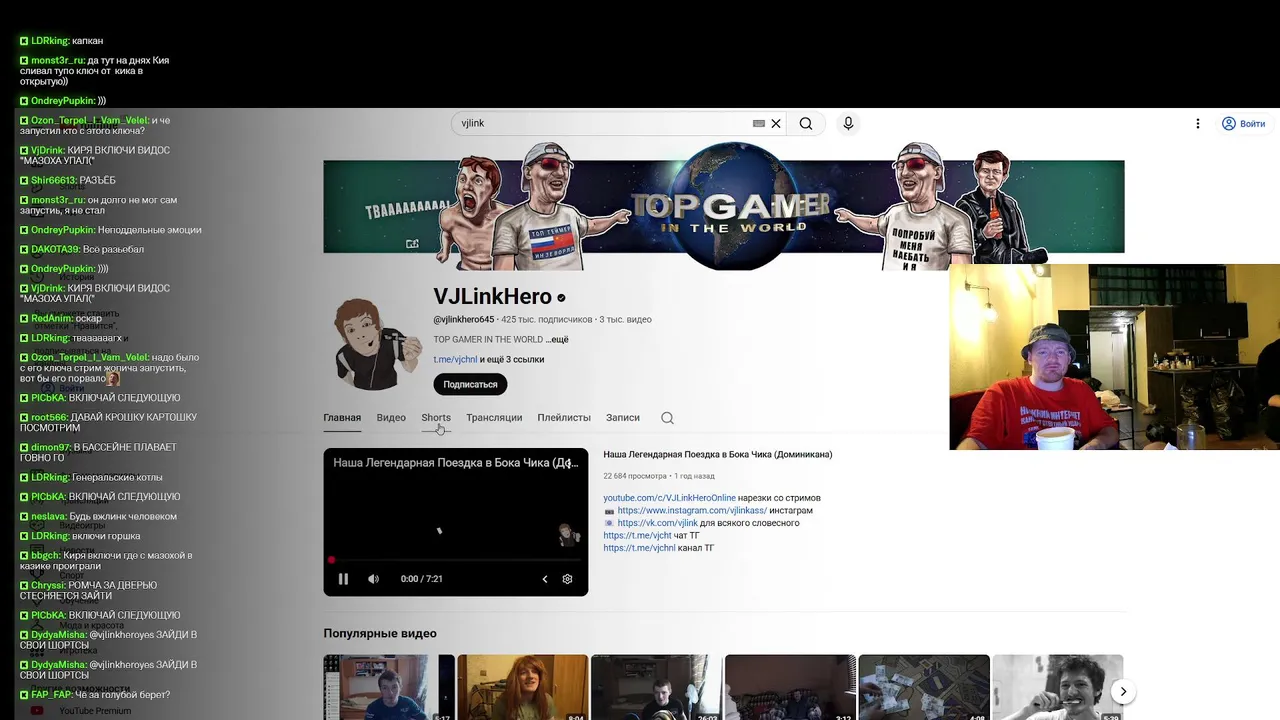
Task: Open youtube.com/c/VJLinkHeroOnline link
Action: click(669, 498)
